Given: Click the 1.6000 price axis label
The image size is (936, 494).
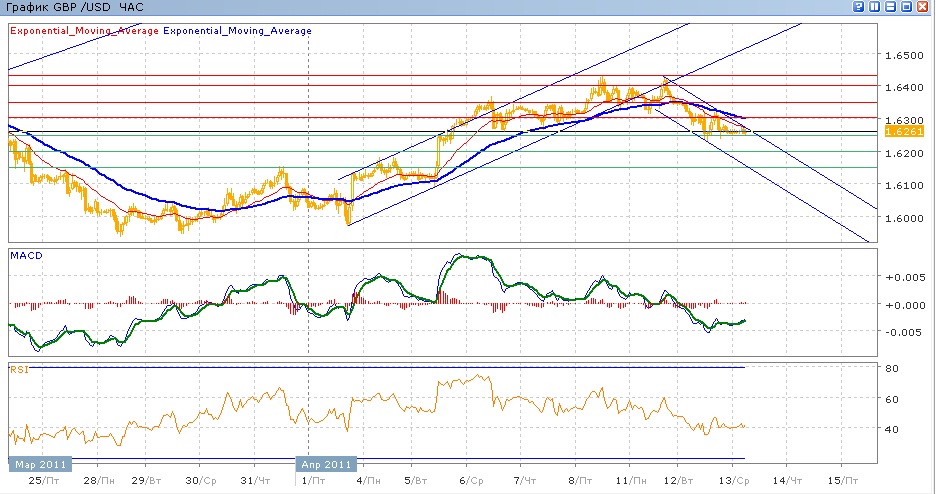Looking at the screenshot, I should (903, 218).
